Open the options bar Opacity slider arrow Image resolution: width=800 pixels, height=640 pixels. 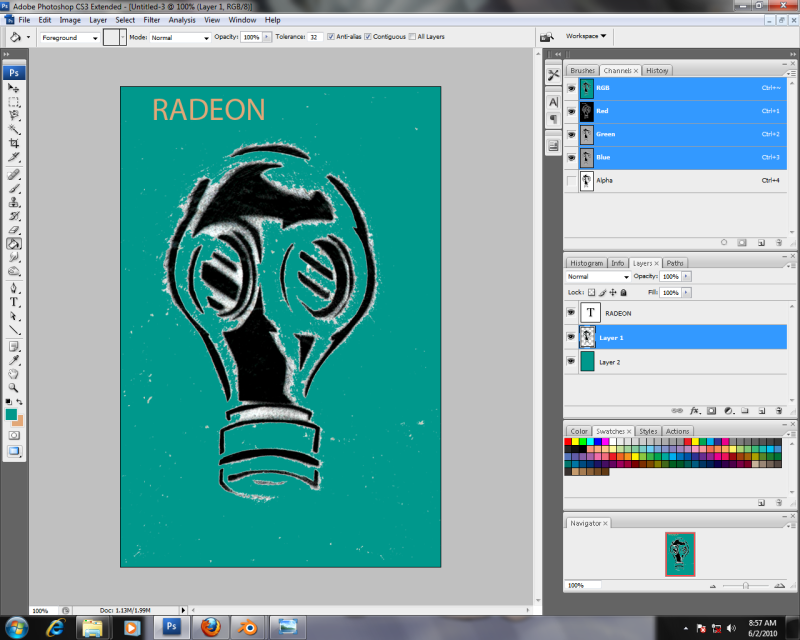tap(266, 37)
